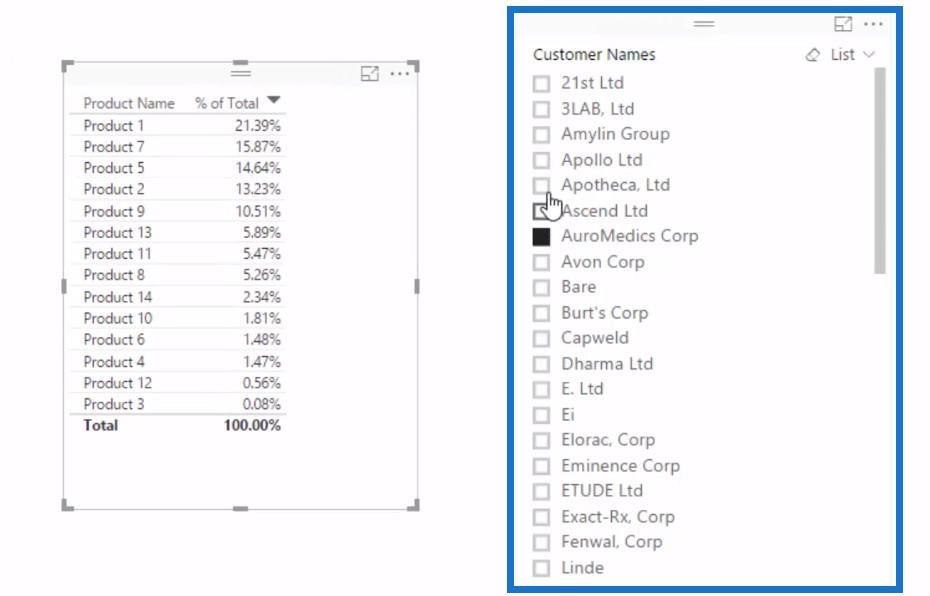Tick the Ei checkbox
Image resolution: width=930 pixels, height=596 pixels.
[x=541, y=415]
